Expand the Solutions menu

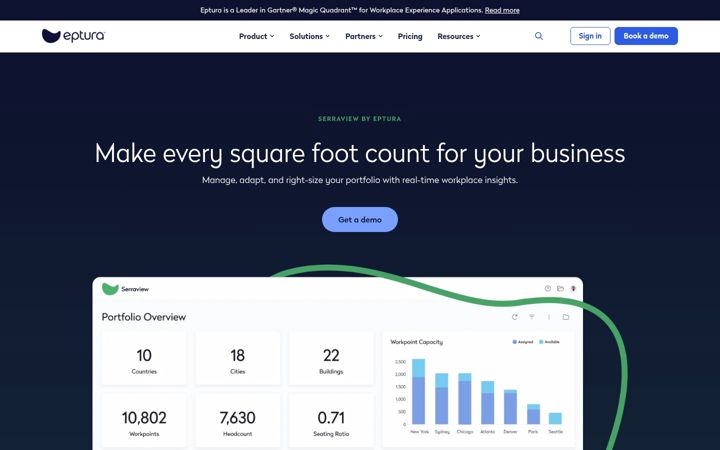pos(309,36)
